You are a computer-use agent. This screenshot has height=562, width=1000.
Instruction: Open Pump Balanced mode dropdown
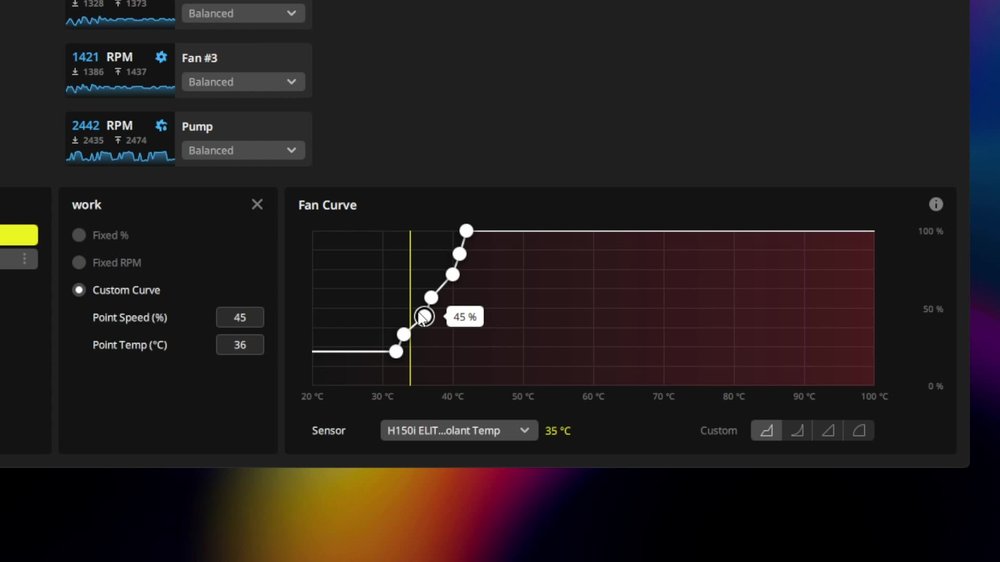point(243,151)
